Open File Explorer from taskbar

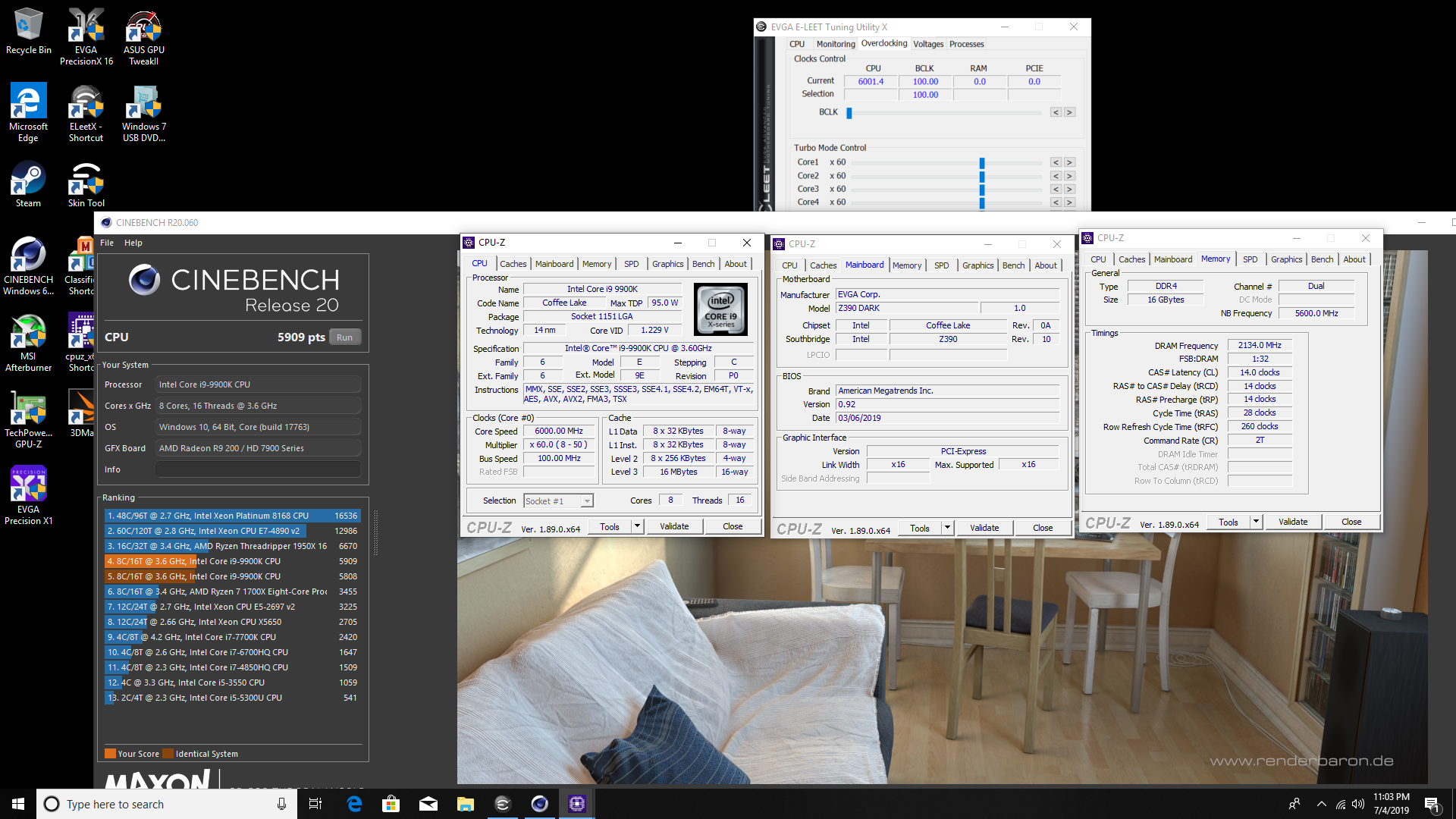(465, 804)
